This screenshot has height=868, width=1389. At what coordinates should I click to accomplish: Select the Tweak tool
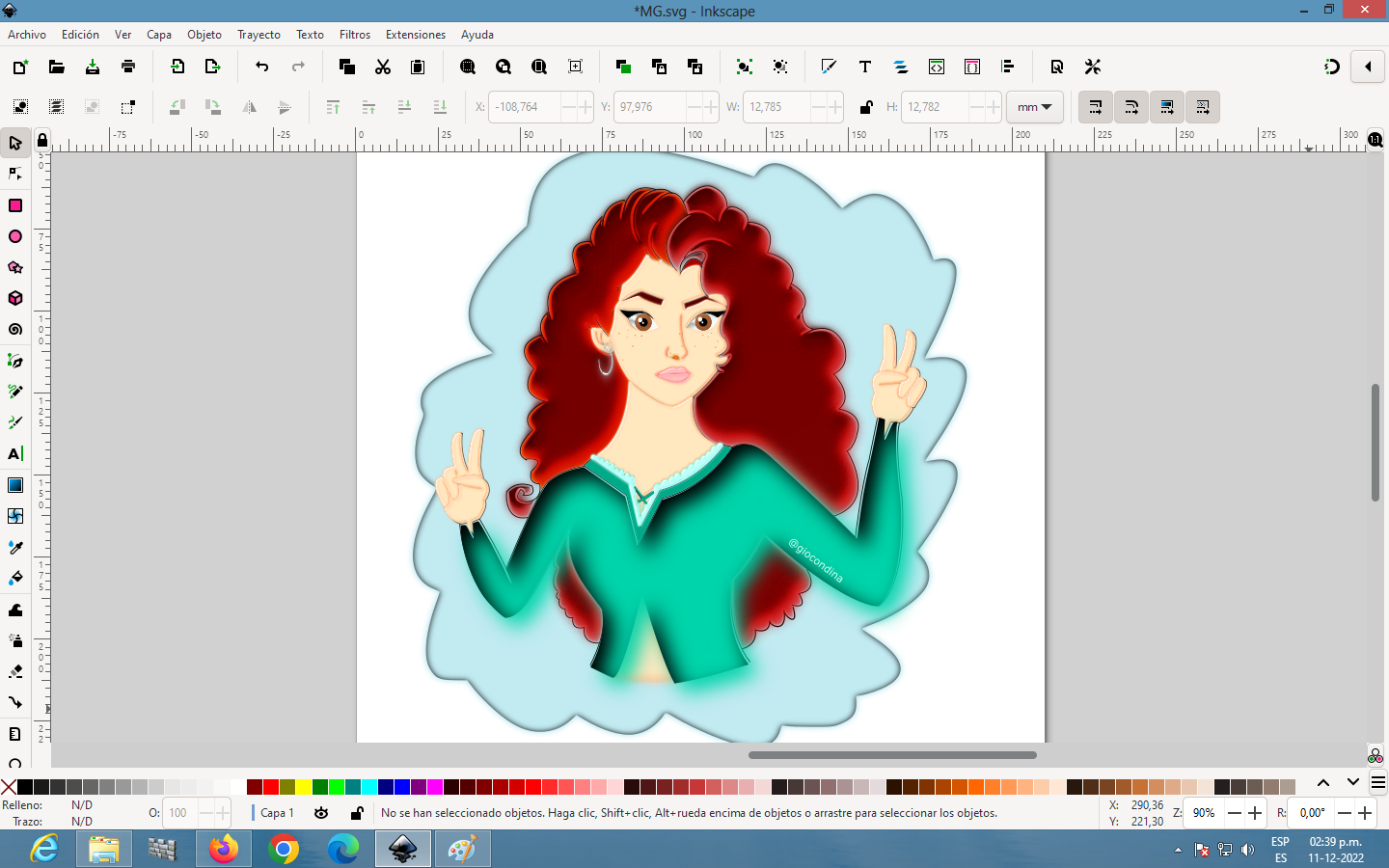(x=15, y=610)
